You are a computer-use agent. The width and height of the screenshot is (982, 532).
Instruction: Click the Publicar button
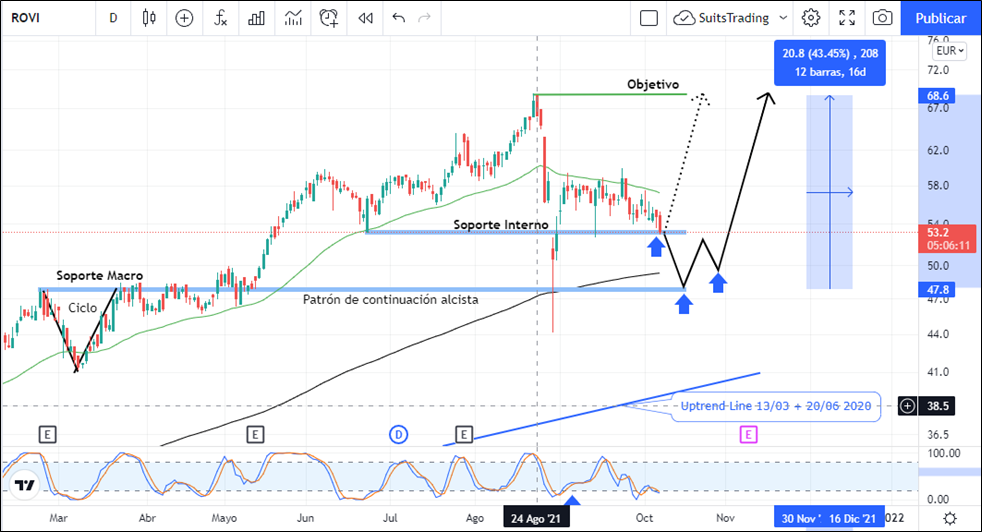[940, 18]
